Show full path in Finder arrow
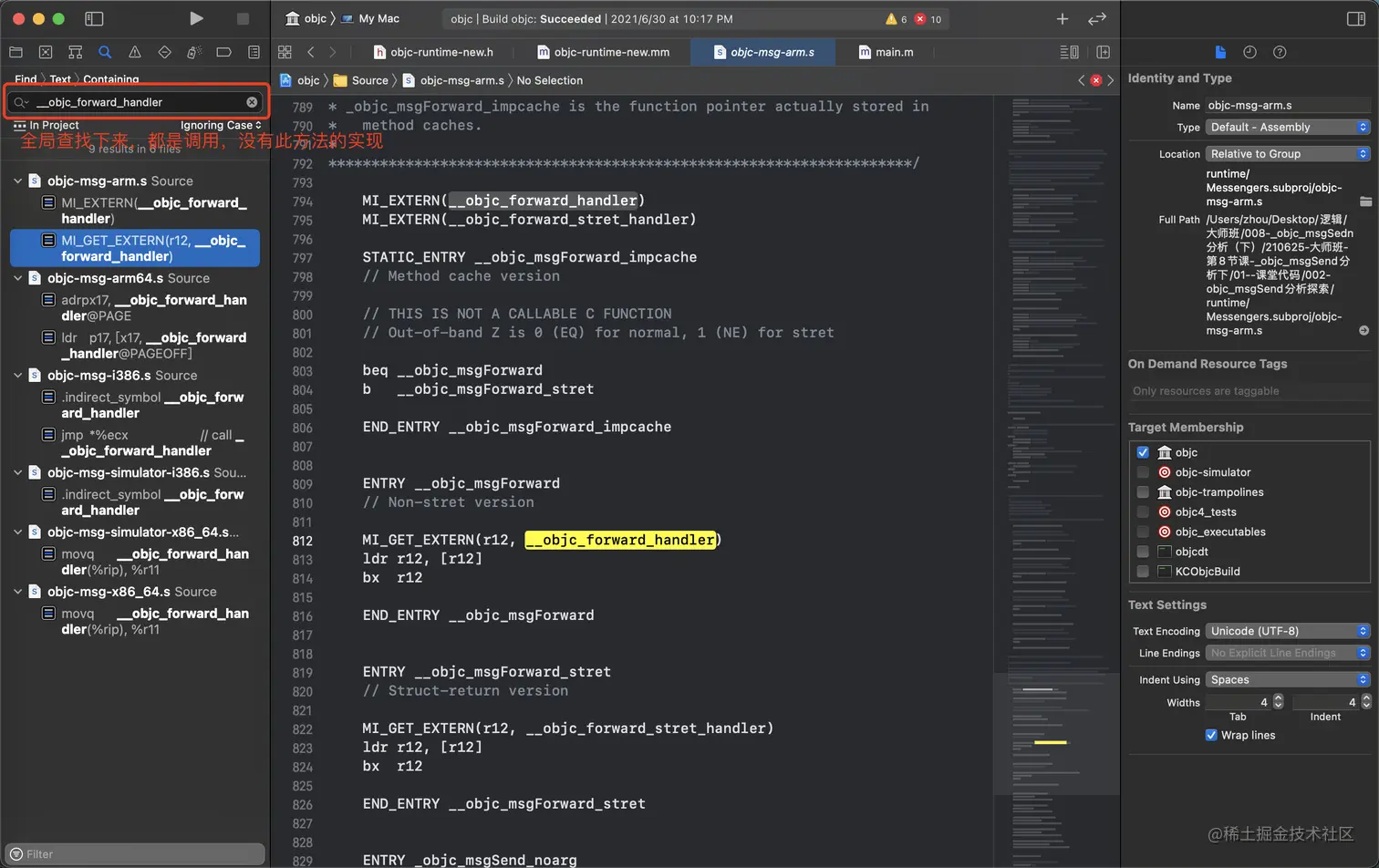The width and height of the screenshot is (1379, 868). (x=1364, y=331)
